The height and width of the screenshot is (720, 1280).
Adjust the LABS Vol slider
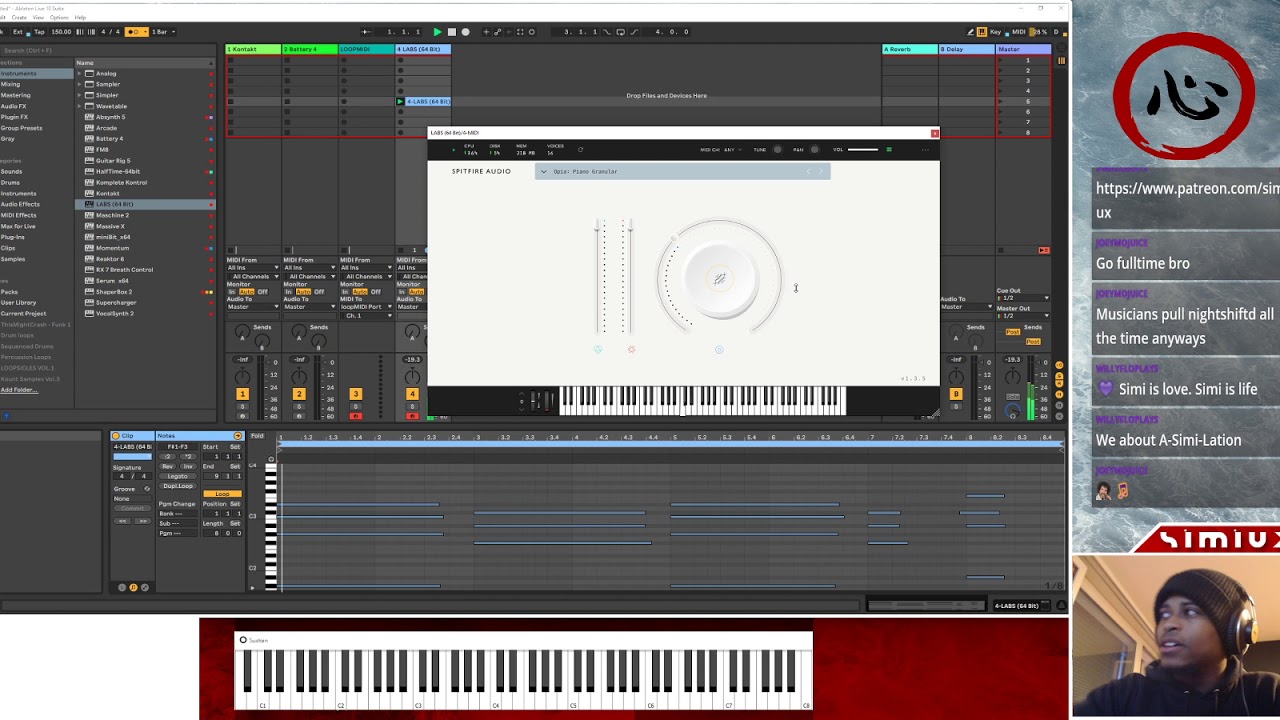[863, 150]
